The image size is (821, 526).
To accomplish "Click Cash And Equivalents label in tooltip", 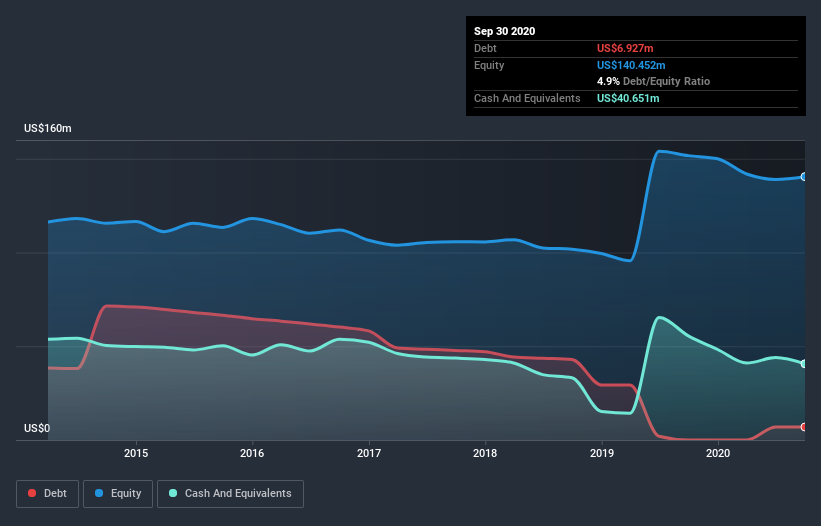I will tap(527, 98).
